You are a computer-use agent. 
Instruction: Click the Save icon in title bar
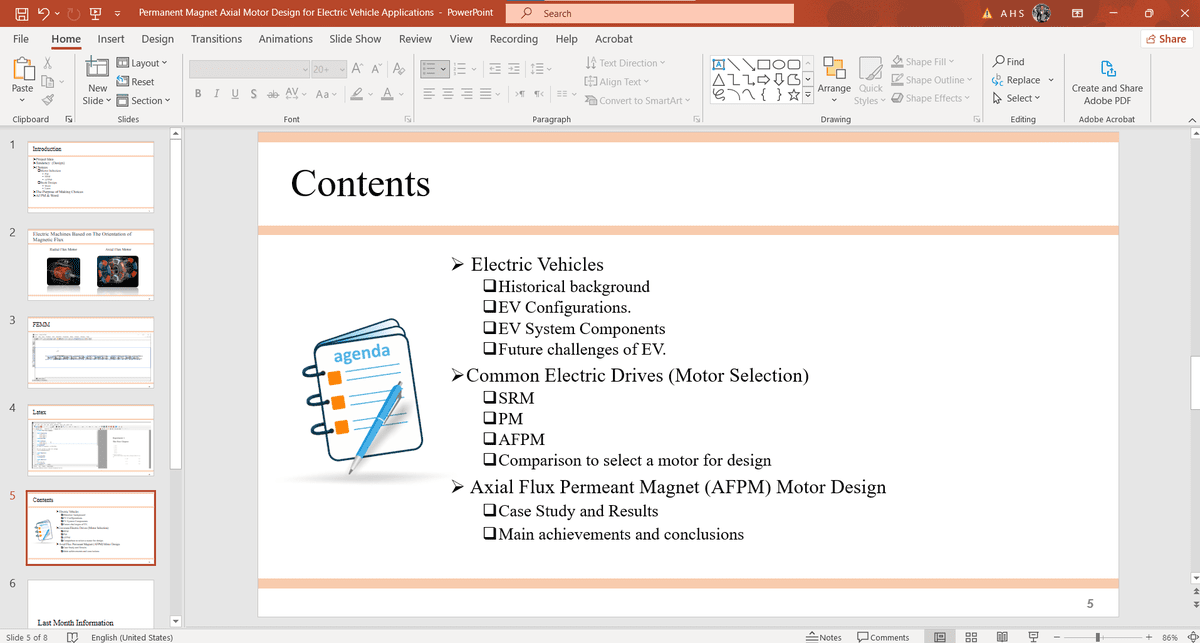click(x=20, y=13)
